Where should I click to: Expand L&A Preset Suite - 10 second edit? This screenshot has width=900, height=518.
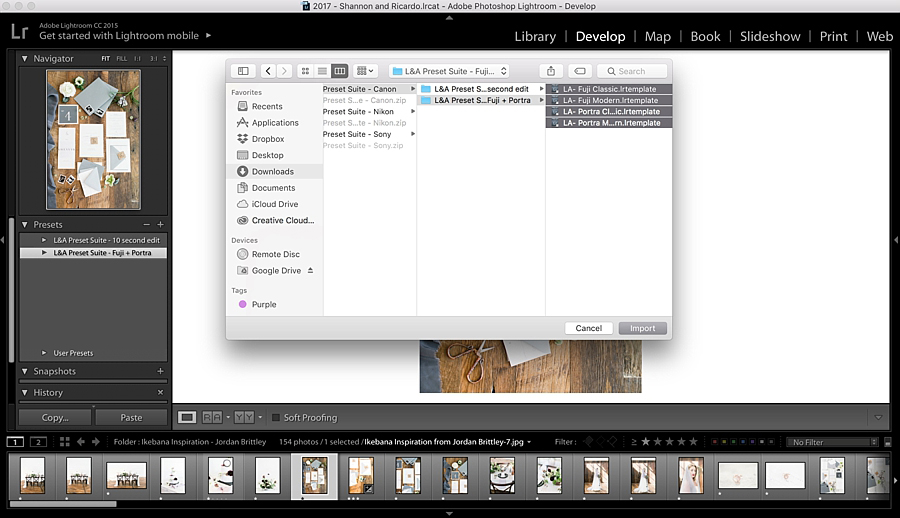point(44,240)
